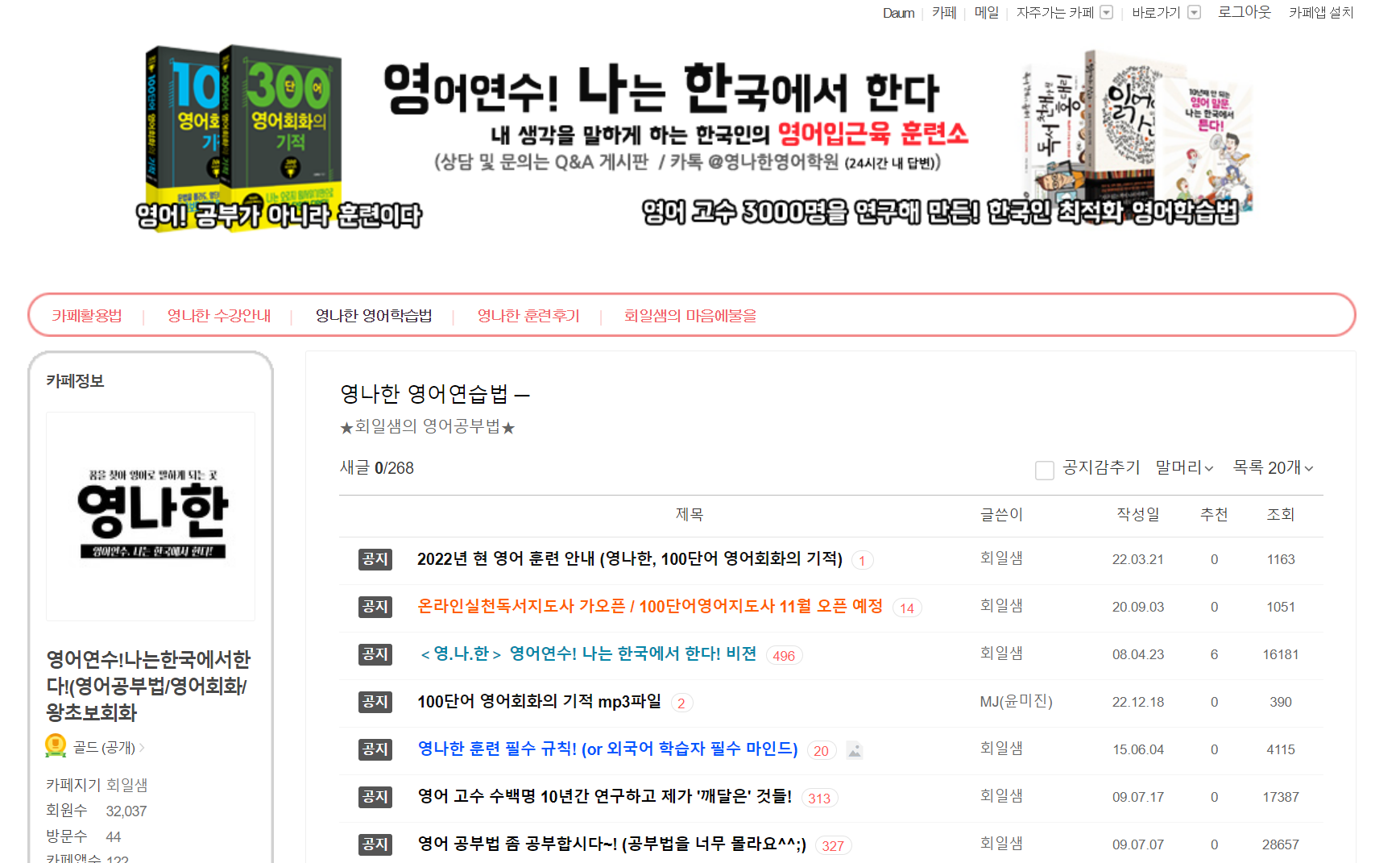Click the cafe title banner 영어연수! 나는 한국에서 한다

[x=661, y=89]
